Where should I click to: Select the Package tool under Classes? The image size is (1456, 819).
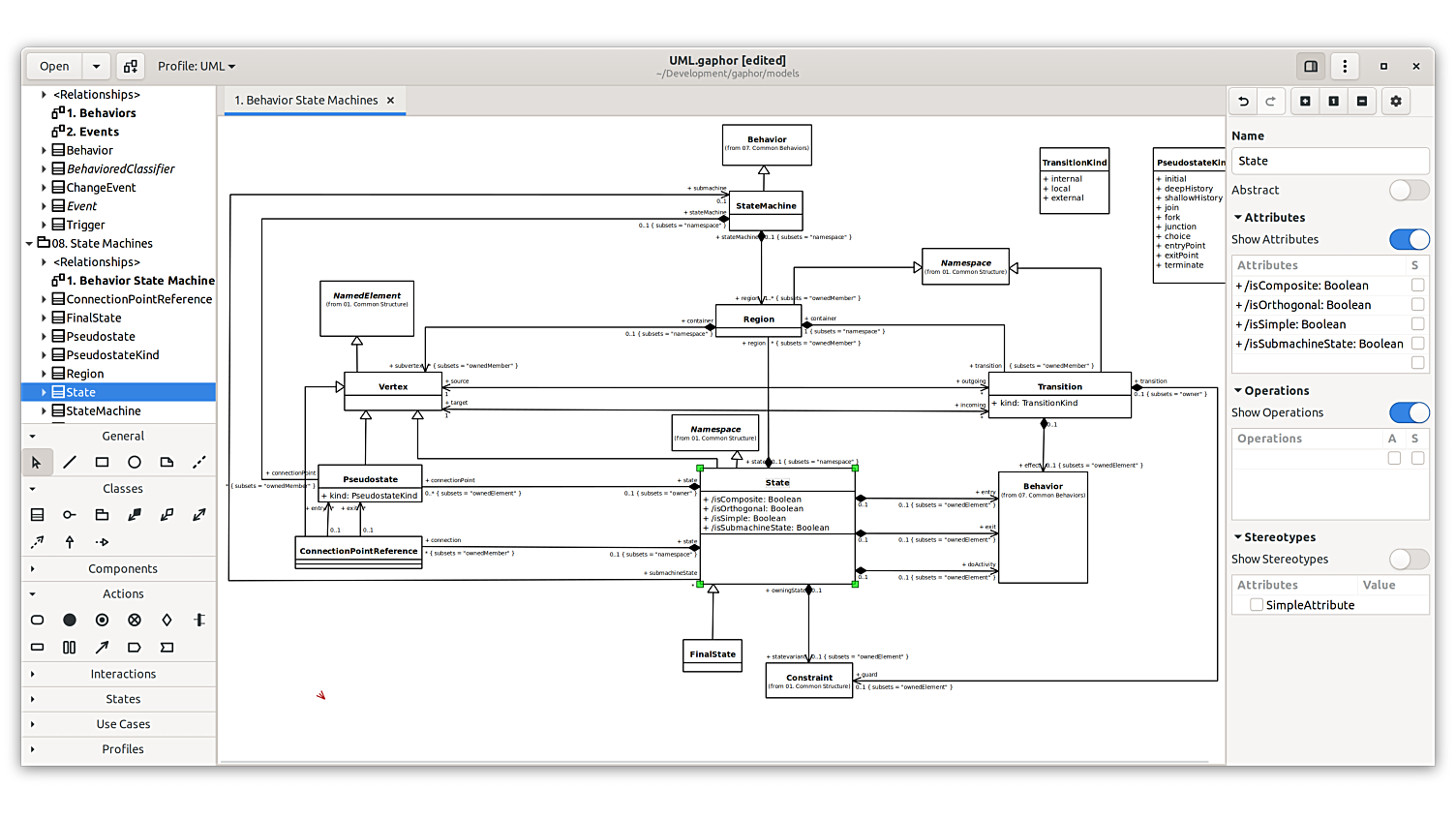(x=102, y=515)
